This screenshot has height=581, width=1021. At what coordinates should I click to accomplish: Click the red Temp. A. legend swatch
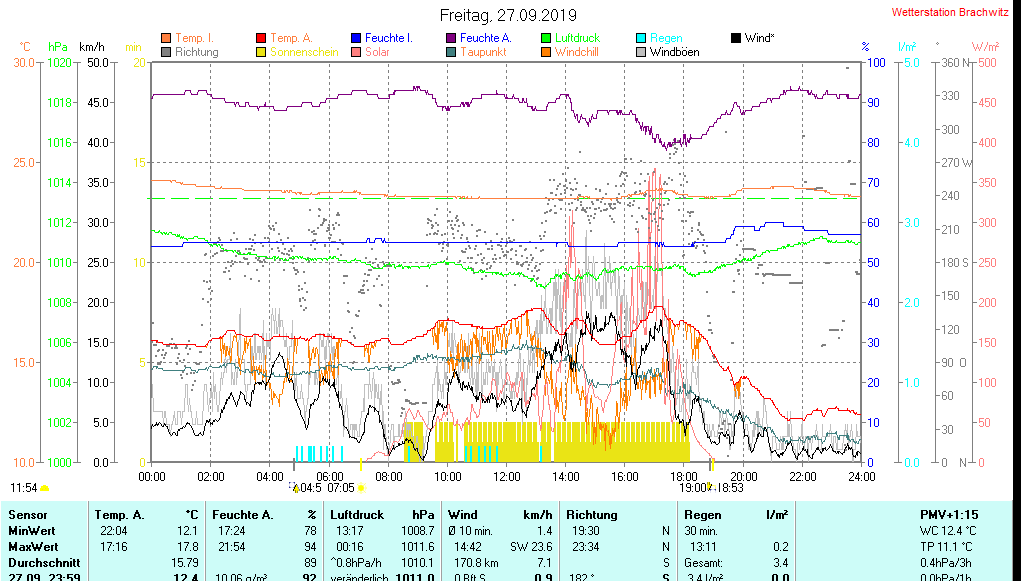(262, 38)
